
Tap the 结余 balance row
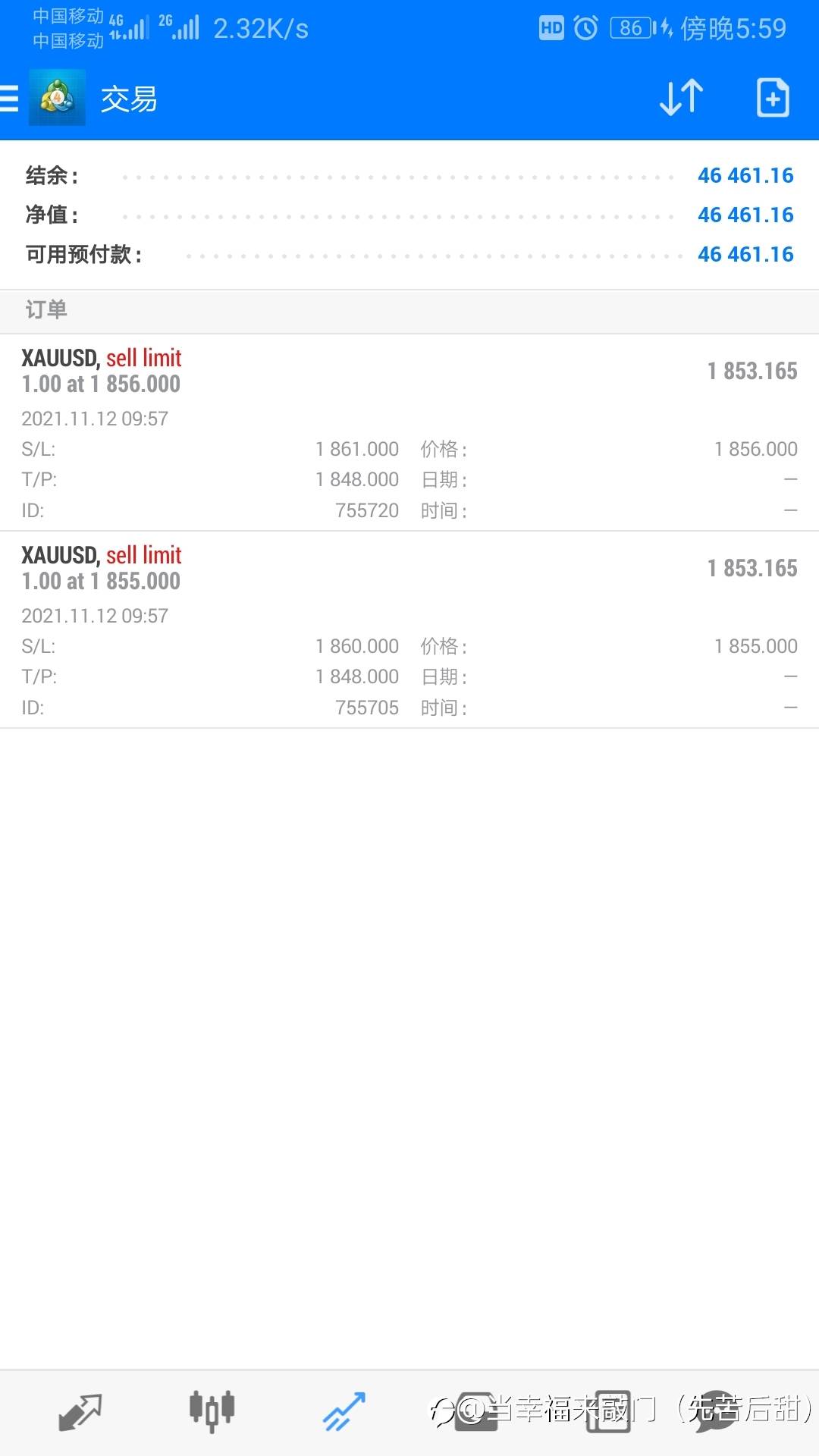[x=409, y=176]
